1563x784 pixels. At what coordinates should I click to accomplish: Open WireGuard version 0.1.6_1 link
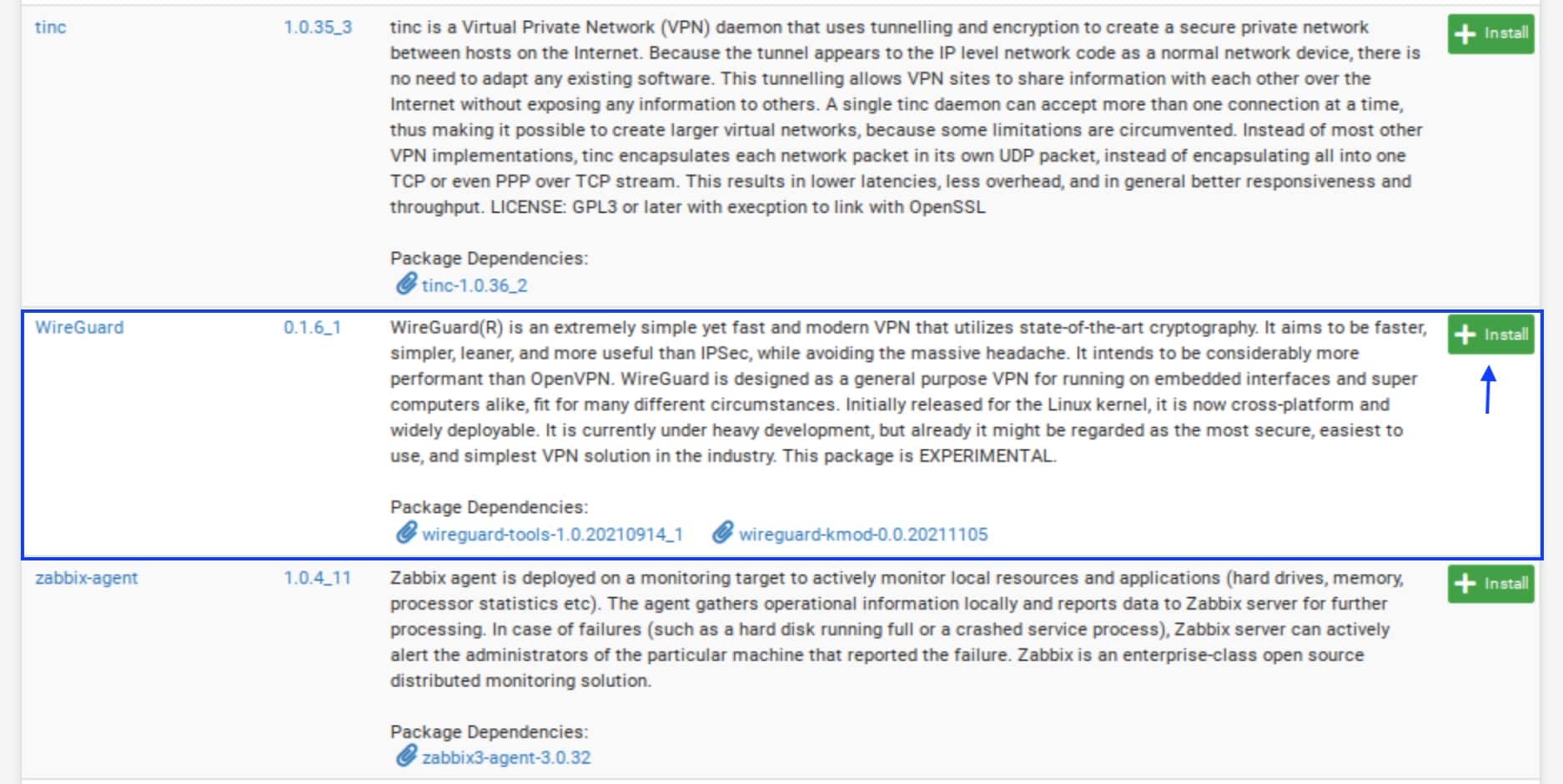312,327
